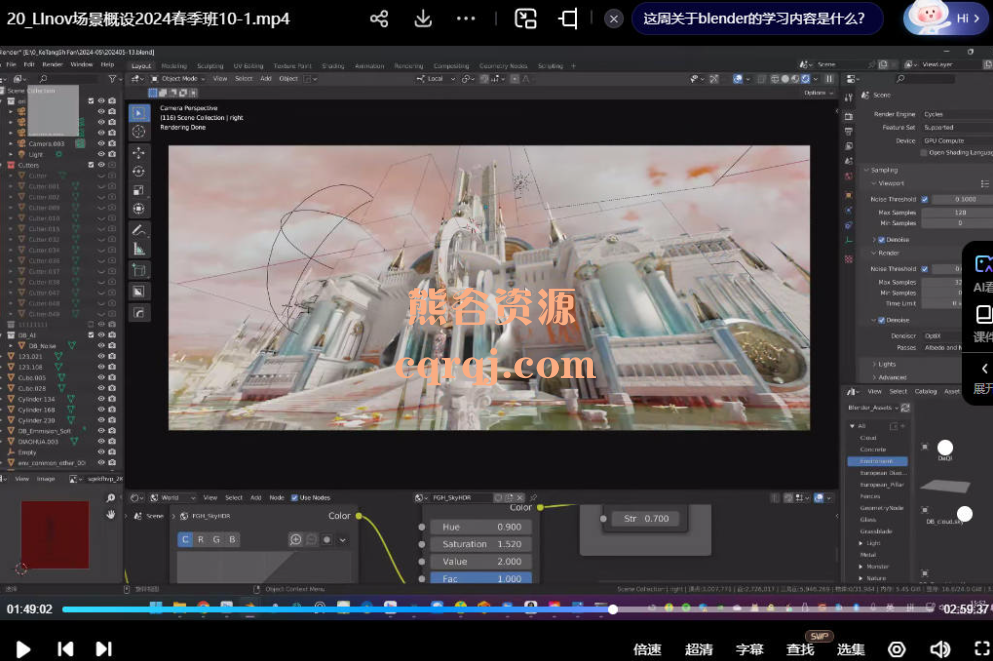993x661 pixels.
Task: Toggle visibility of DB_Emmision_Soft eye icon
Action: click(x=101, y=431)
